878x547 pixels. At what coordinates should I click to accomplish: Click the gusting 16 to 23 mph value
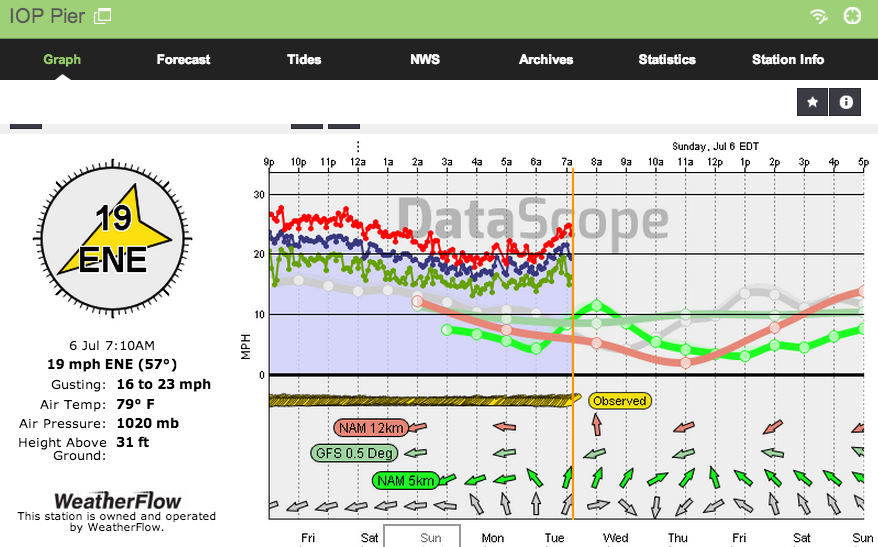pos(164,385)
